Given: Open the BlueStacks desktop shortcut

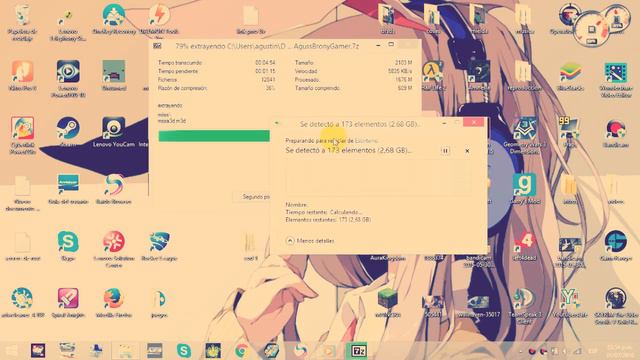Looking at the screenshot, I should click(570, 76).
